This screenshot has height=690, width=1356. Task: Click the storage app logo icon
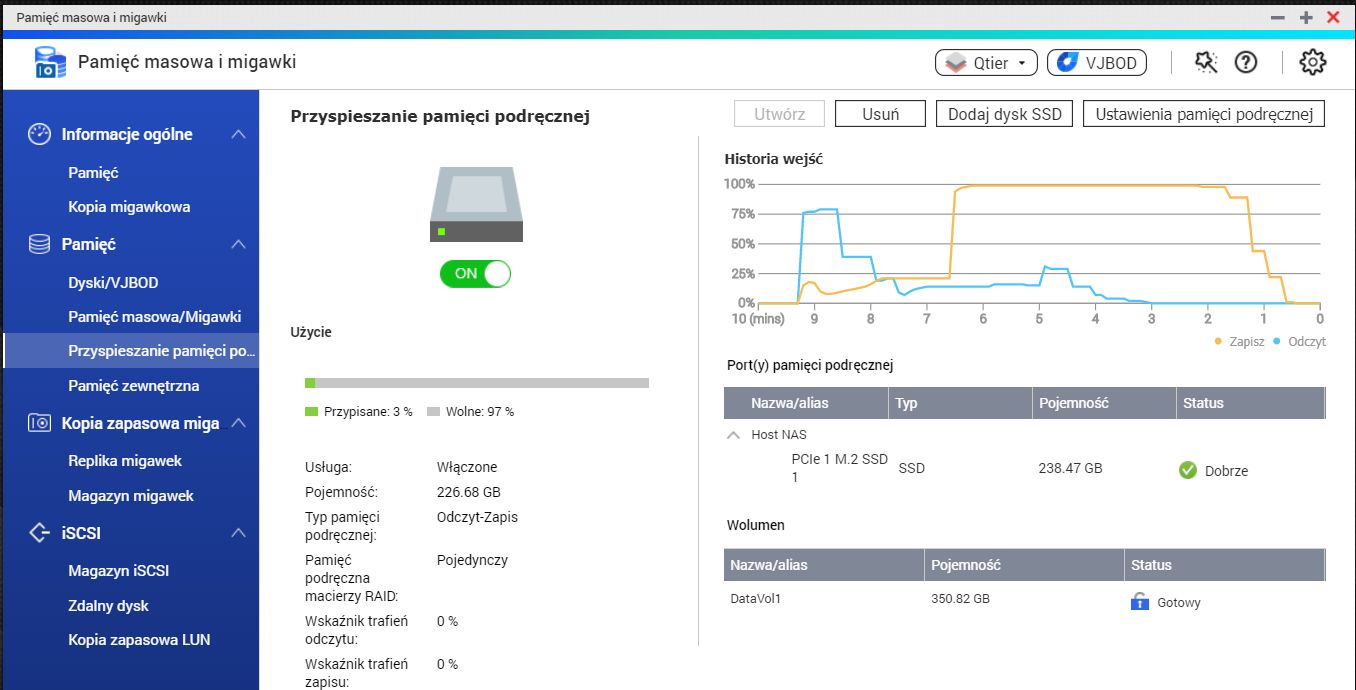(x=50, y=63)
